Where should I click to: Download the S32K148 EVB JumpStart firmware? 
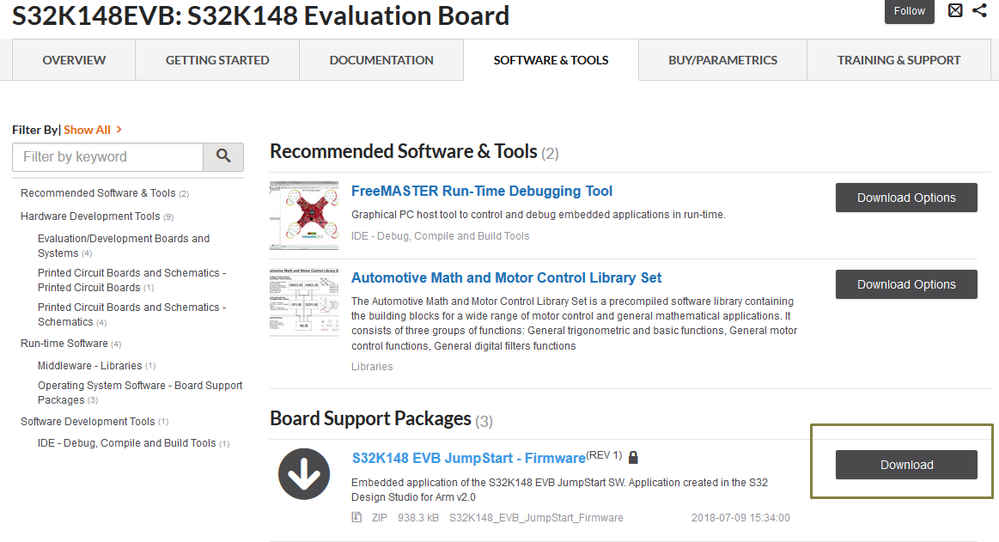coord(906,465)
